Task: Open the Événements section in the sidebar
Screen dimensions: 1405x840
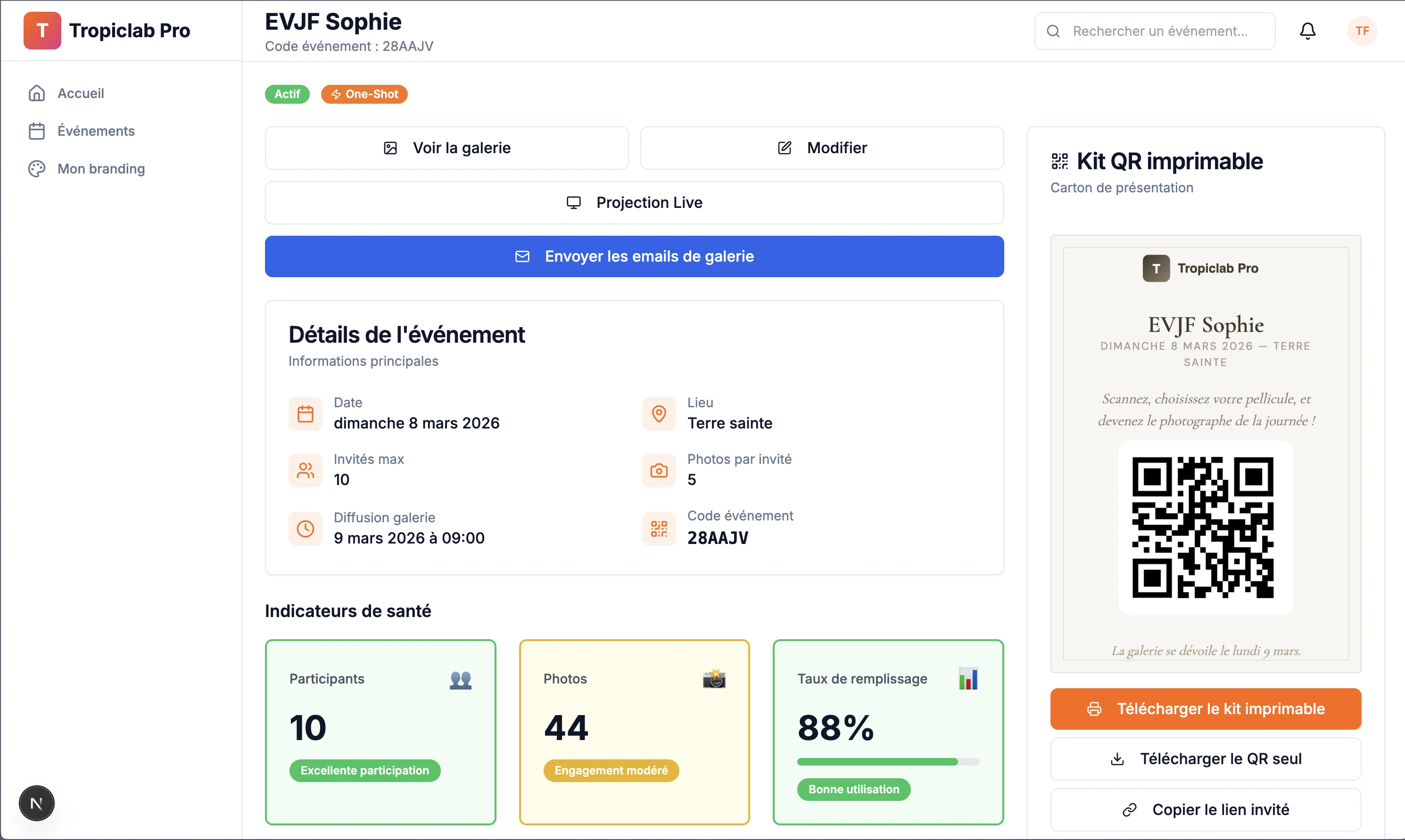Action: [x=95, y=131]
